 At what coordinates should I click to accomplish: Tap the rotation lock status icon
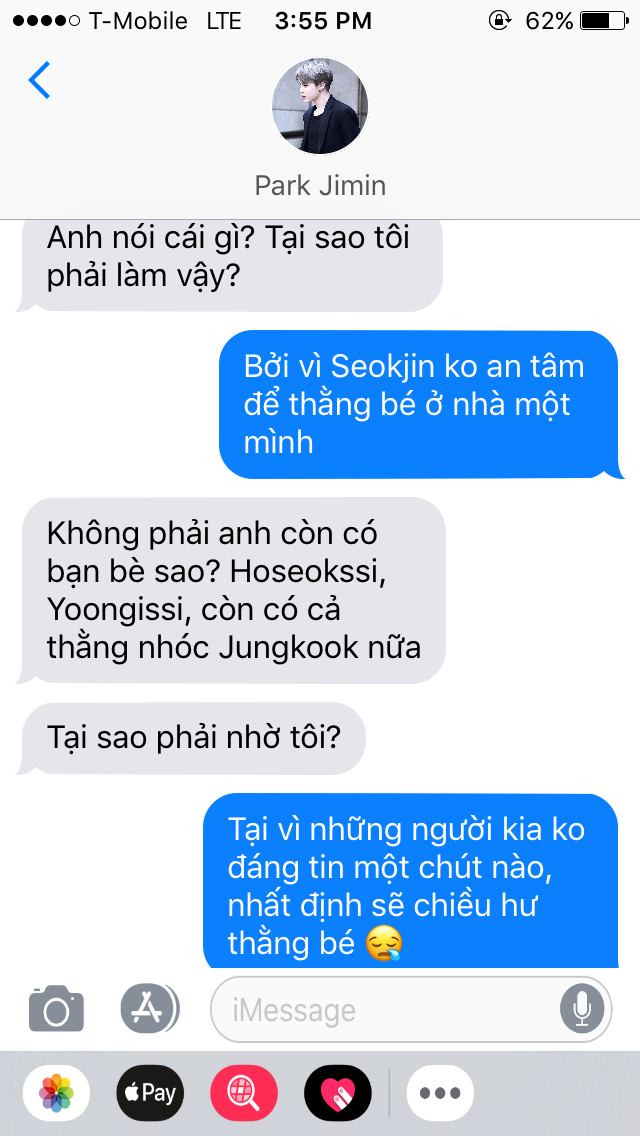click(499, 21)
